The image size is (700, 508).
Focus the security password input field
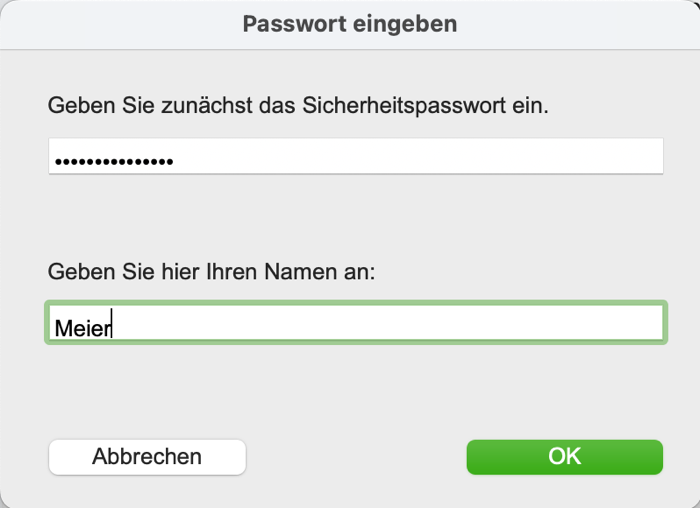355,157
